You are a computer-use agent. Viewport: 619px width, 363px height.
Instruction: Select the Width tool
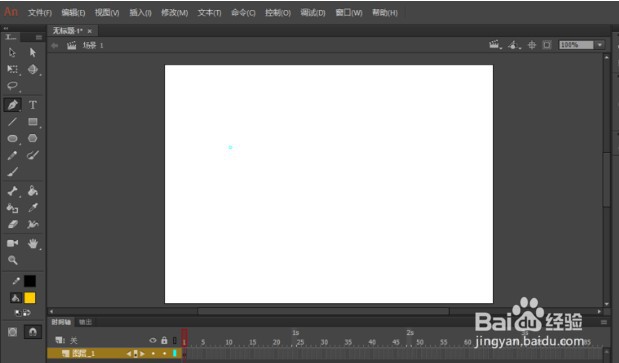33,224
